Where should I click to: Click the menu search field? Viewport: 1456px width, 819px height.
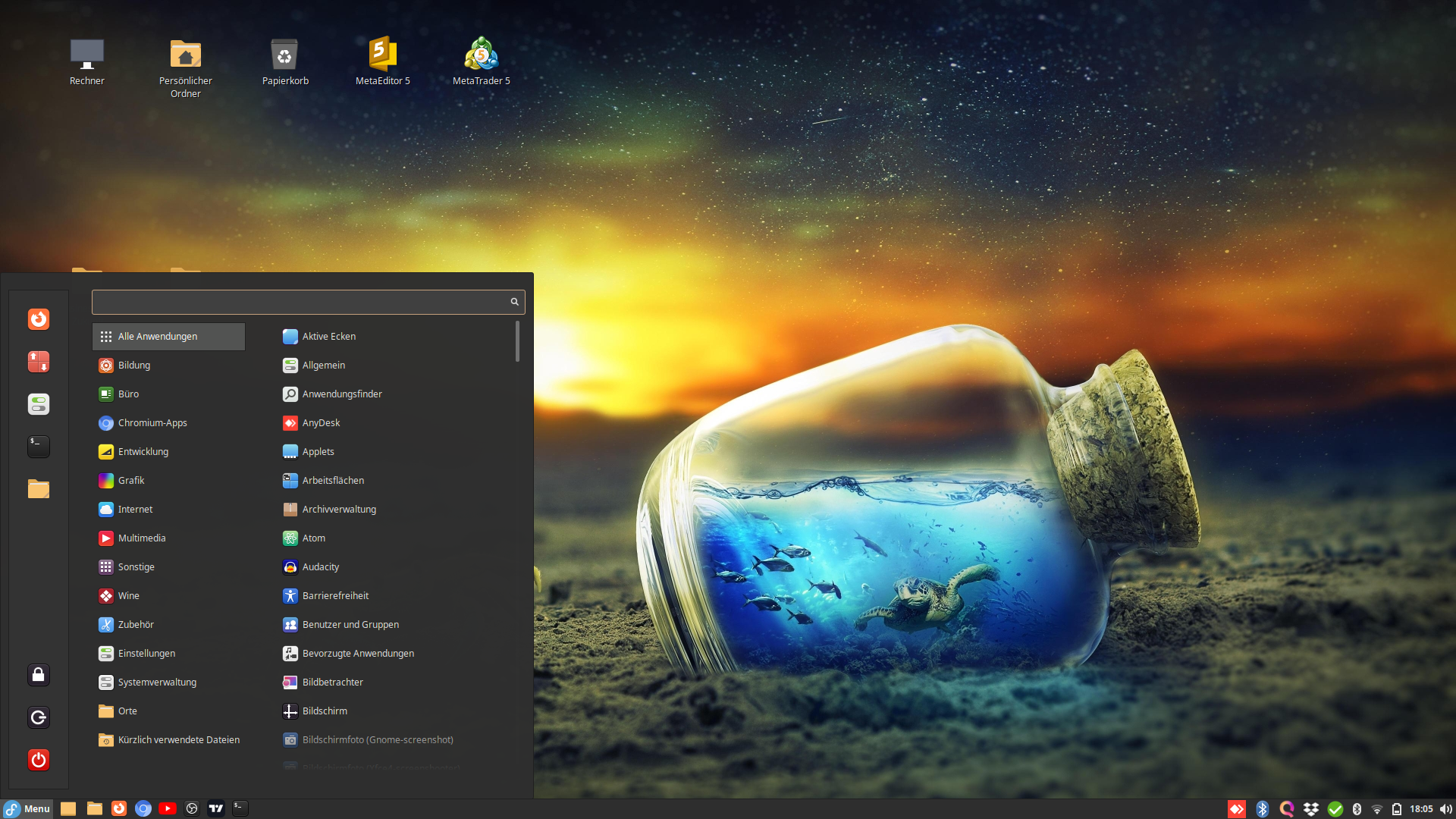[x=300, y=302]
